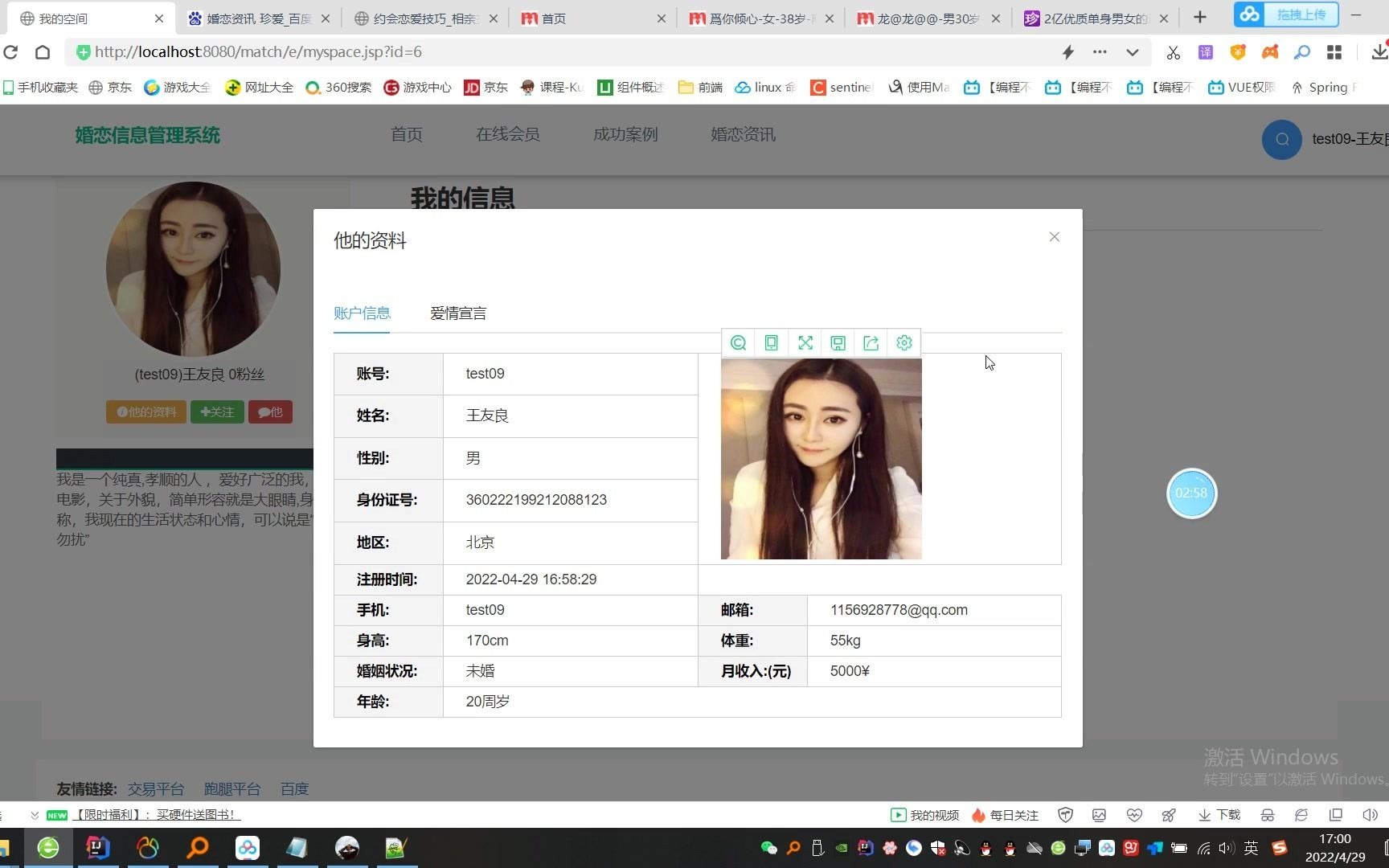
Task: Click the mute speaker icon in status bar
Action: tap(1371, 815)
